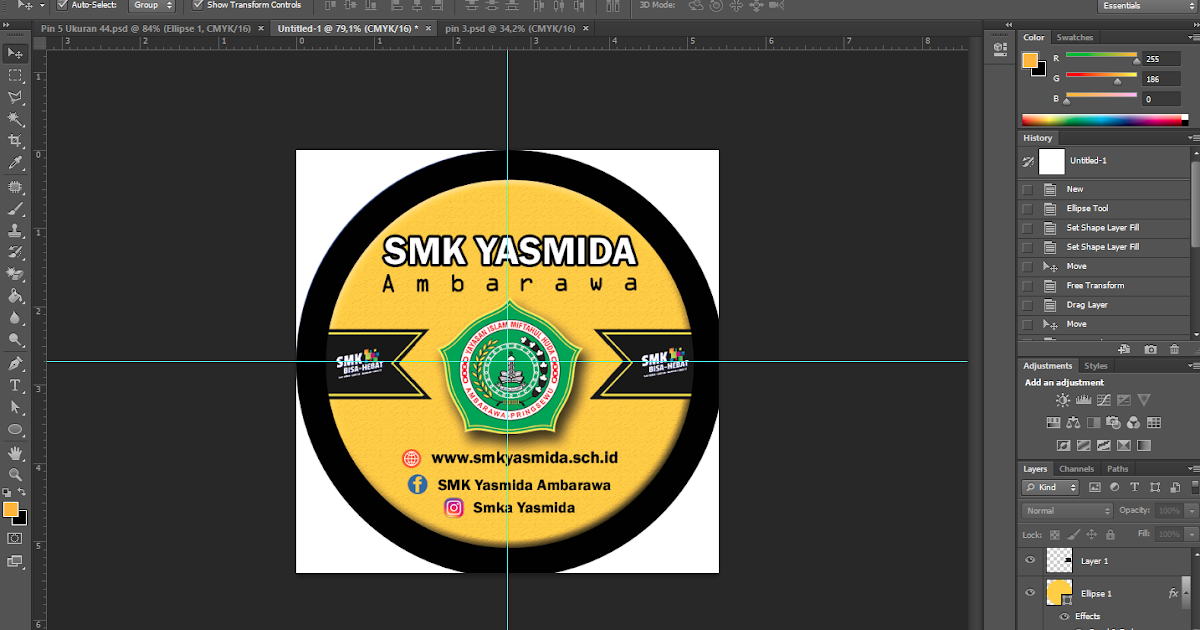Toggle Effects visibility eye under Ellipse 1
Image resolution: width=1200 pixels, height=630 pixels.
pos(1064,616)
